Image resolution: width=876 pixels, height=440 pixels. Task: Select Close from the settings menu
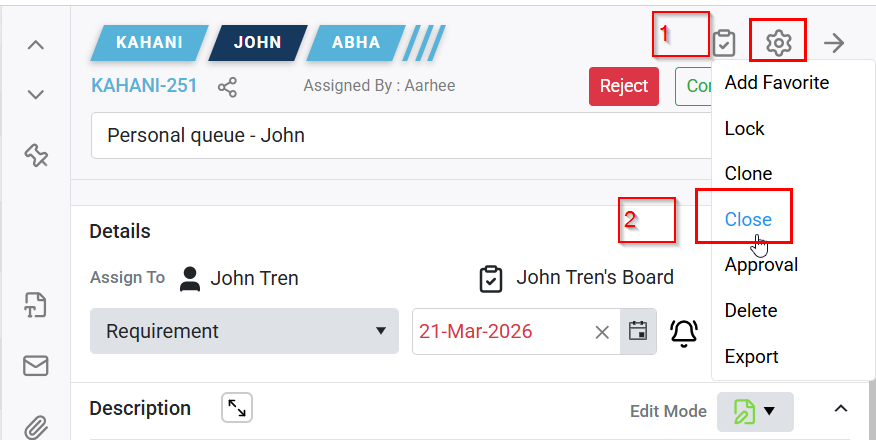point(748,219)
